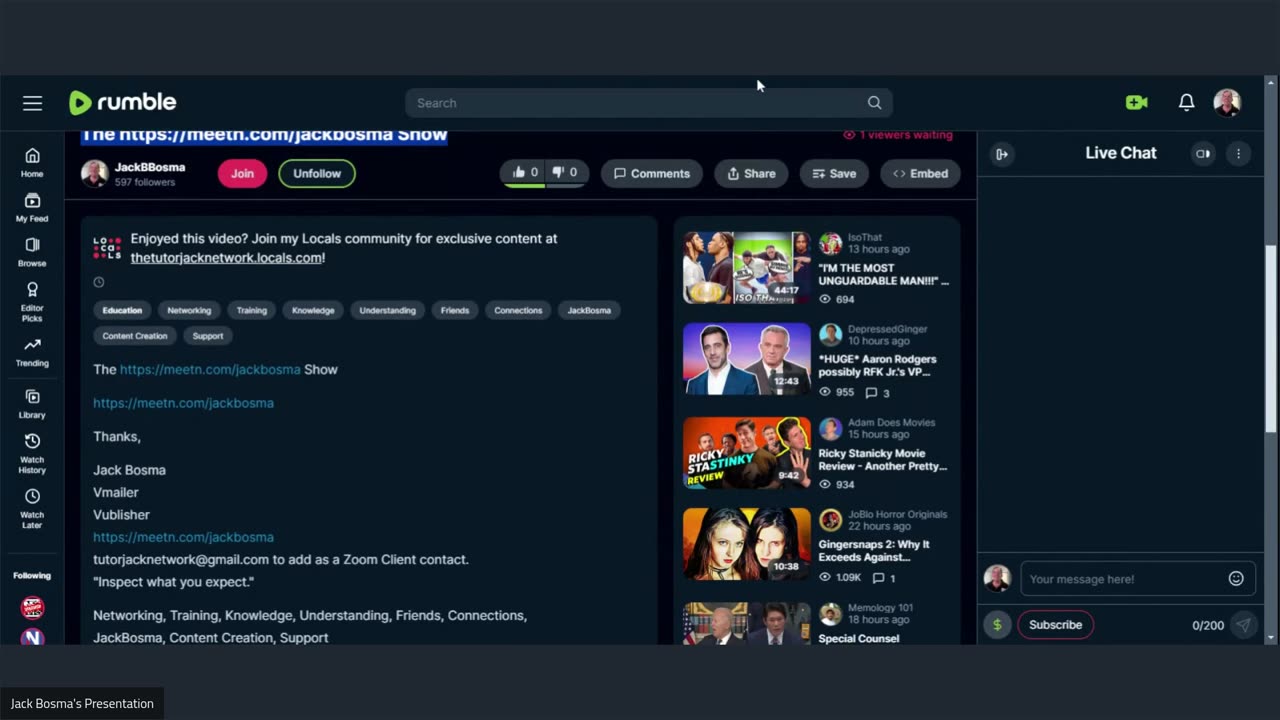Select the Friends tag
The height and width of the screenshot is (720, 1280).
click(x=455, y=310)
